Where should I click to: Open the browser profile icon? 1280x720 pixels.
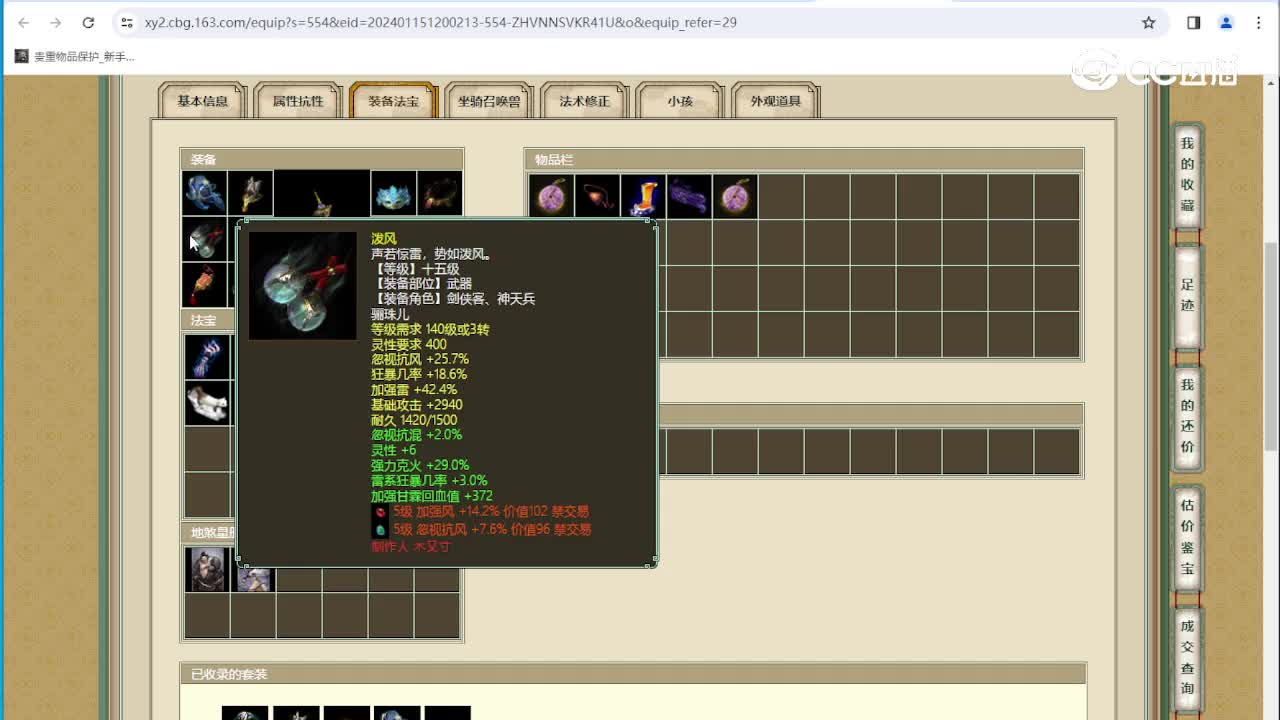[x=1226, y=22]
